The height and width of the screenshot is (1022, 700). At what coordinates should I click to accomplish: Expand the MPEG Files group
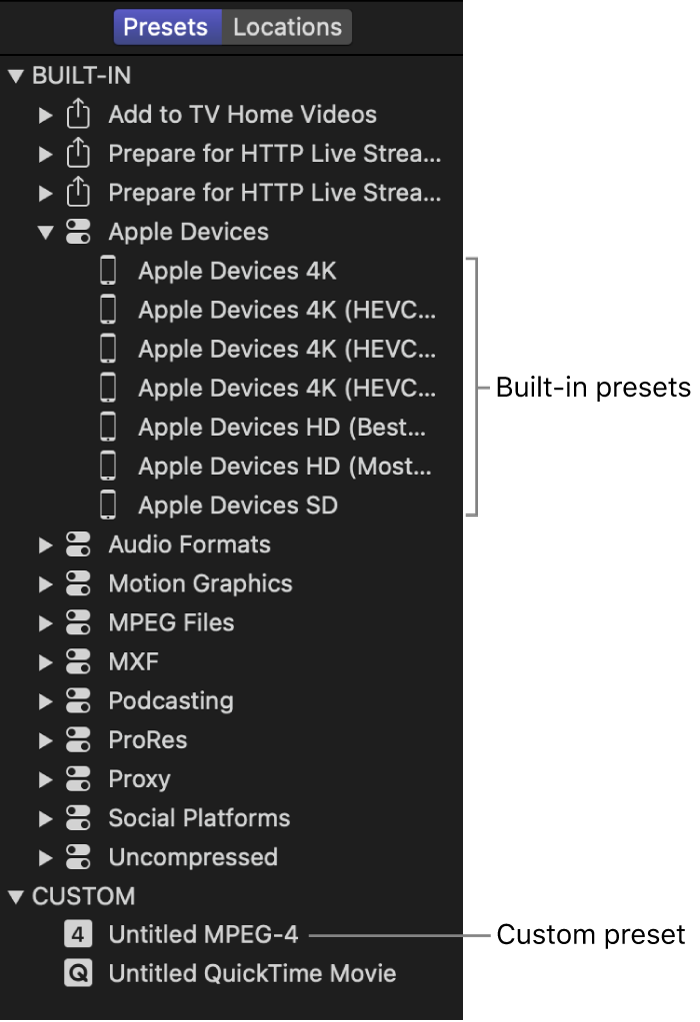click(x=45, y=622)
